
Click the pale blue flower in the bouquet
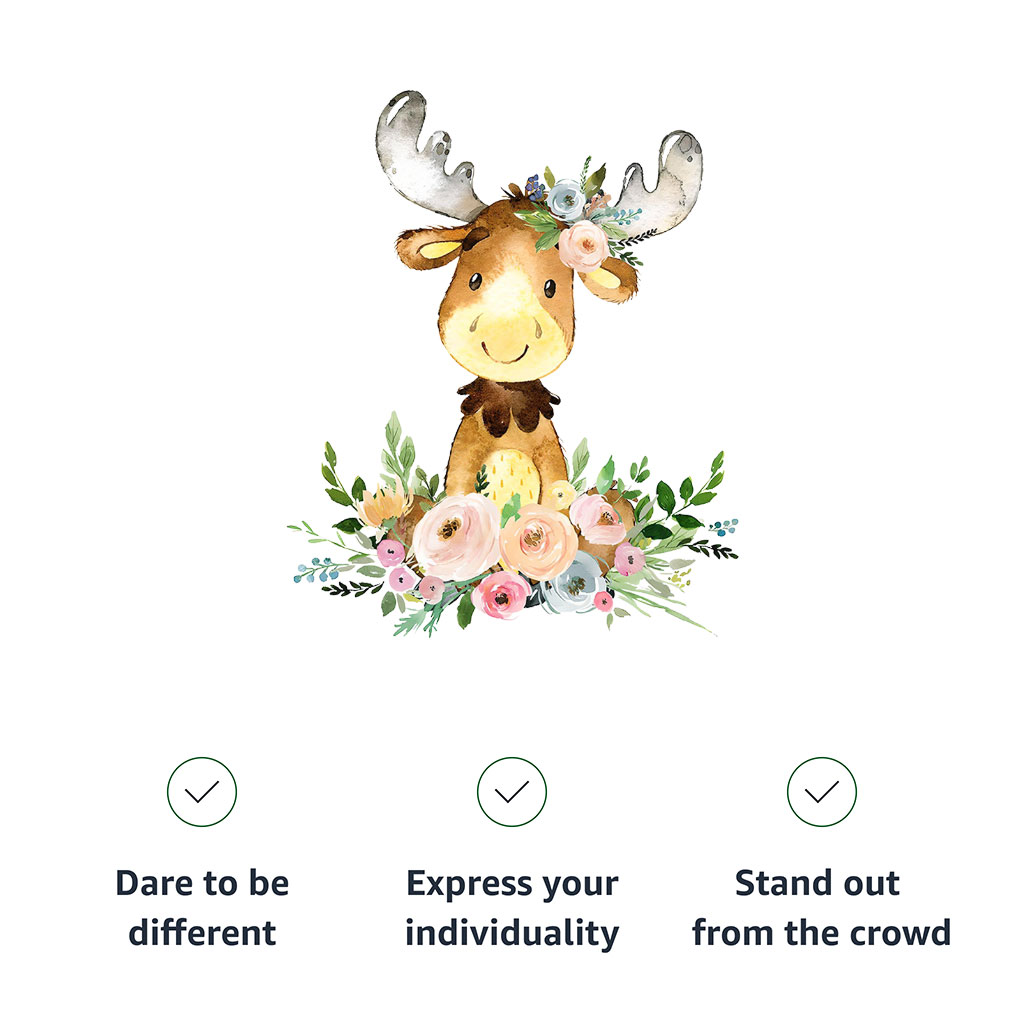pos(573,584)
